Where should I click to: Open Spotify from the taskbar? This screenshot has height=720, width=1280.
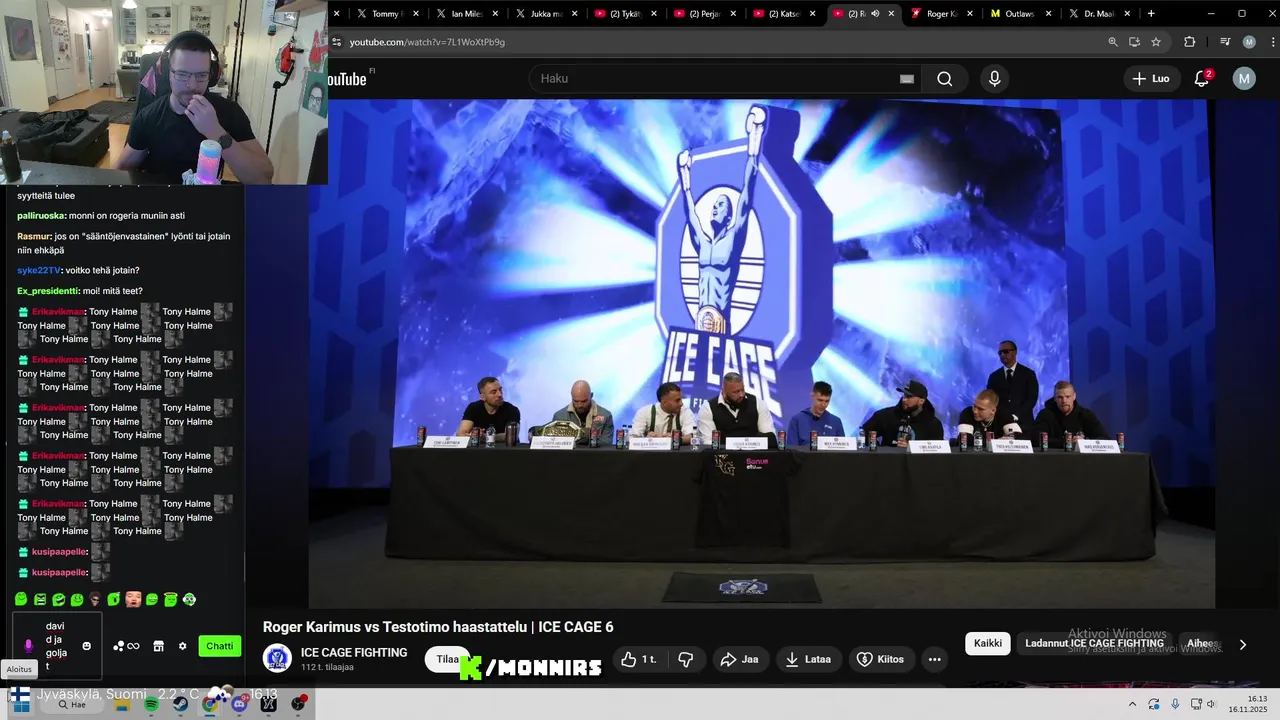[x=151, y=704]
